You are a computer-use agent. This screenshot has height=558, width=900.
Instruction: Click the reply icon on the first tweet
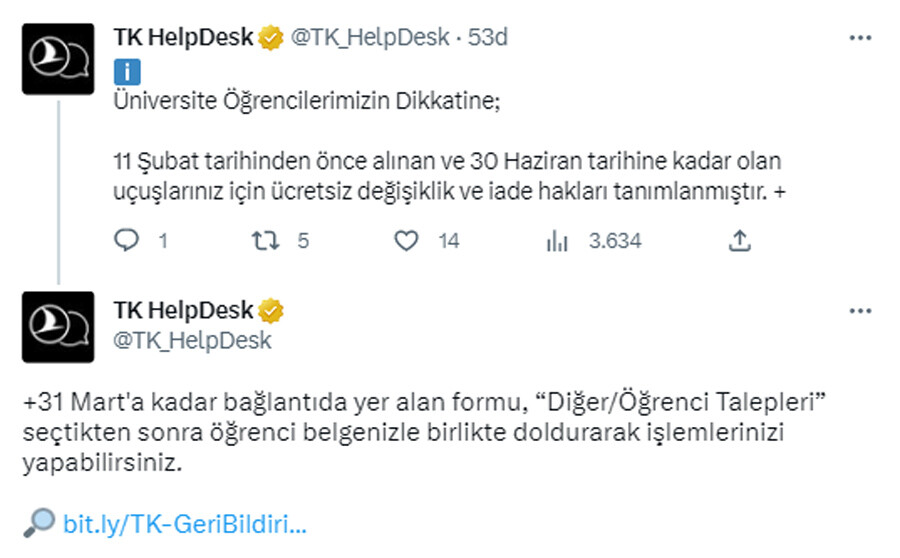click(127, 241)
